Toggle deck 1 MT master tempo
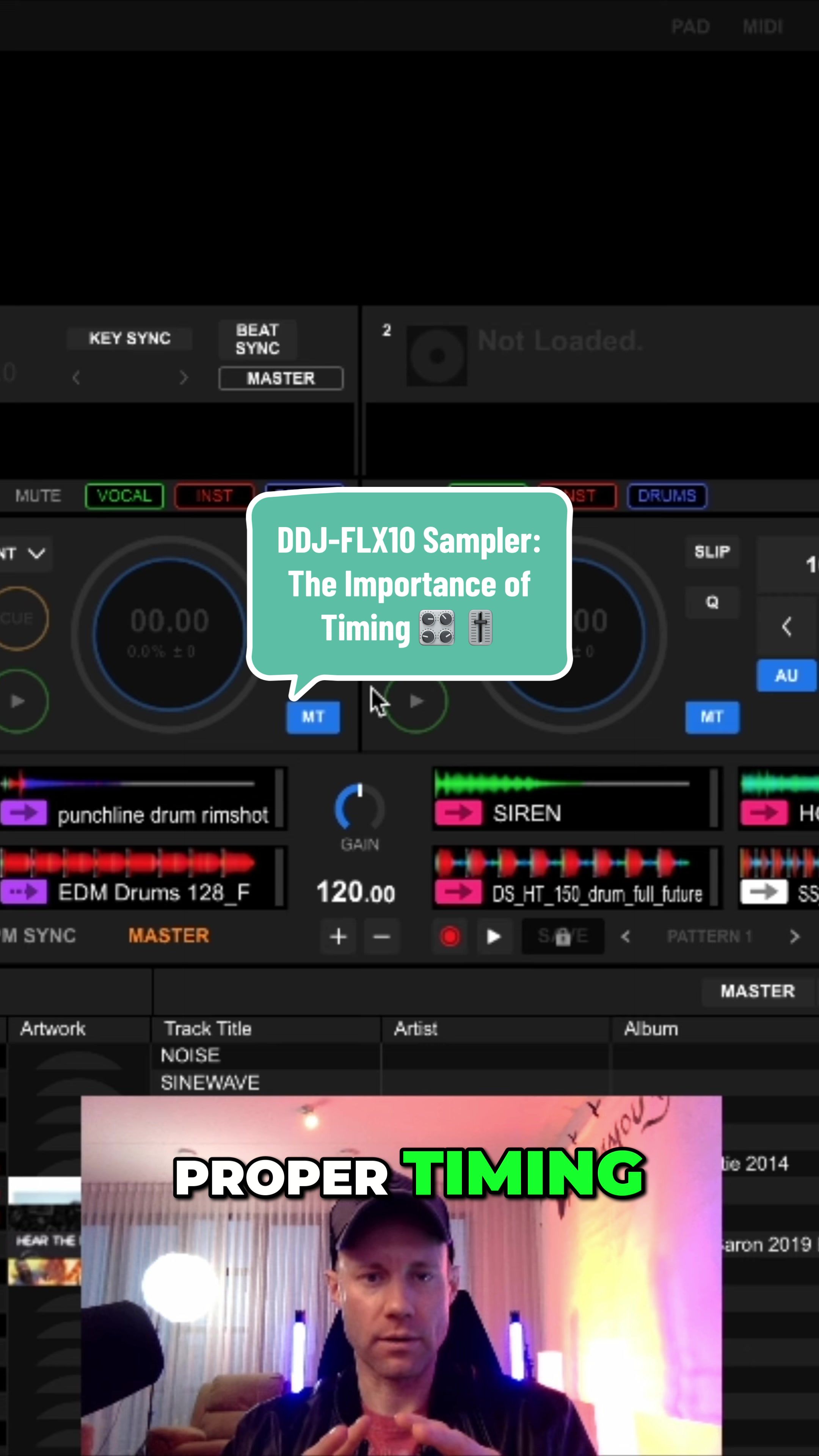The image size is (819, 1456). [313, 717]
